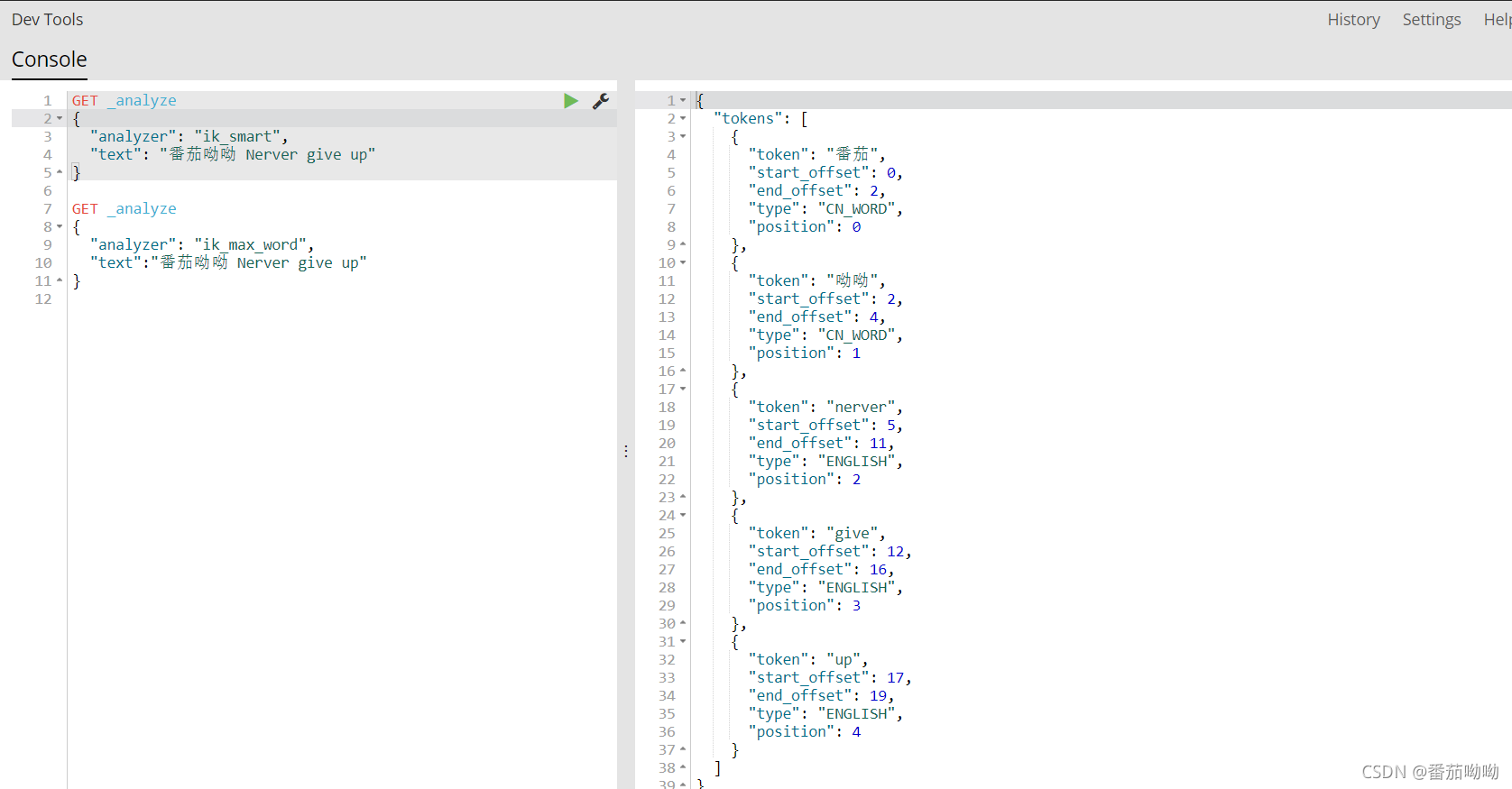Image resolution: width=1512 pixels, height=789 pixels.
Task: Click the Dev Tools title
Action: (47, 19)
